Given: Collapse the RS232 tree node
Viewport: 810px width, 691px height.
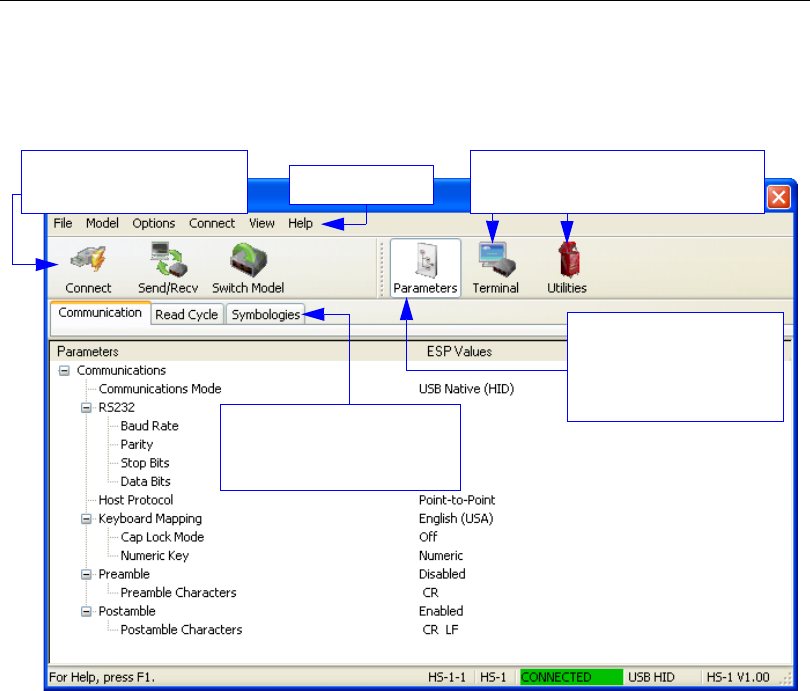Looking at the screenshot, I should pyautogui.click(x=86, y=408).
